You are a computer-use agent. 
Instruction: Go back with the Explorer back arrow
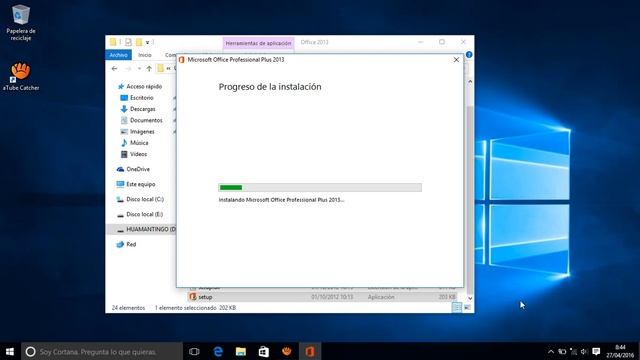click(115, 69)
